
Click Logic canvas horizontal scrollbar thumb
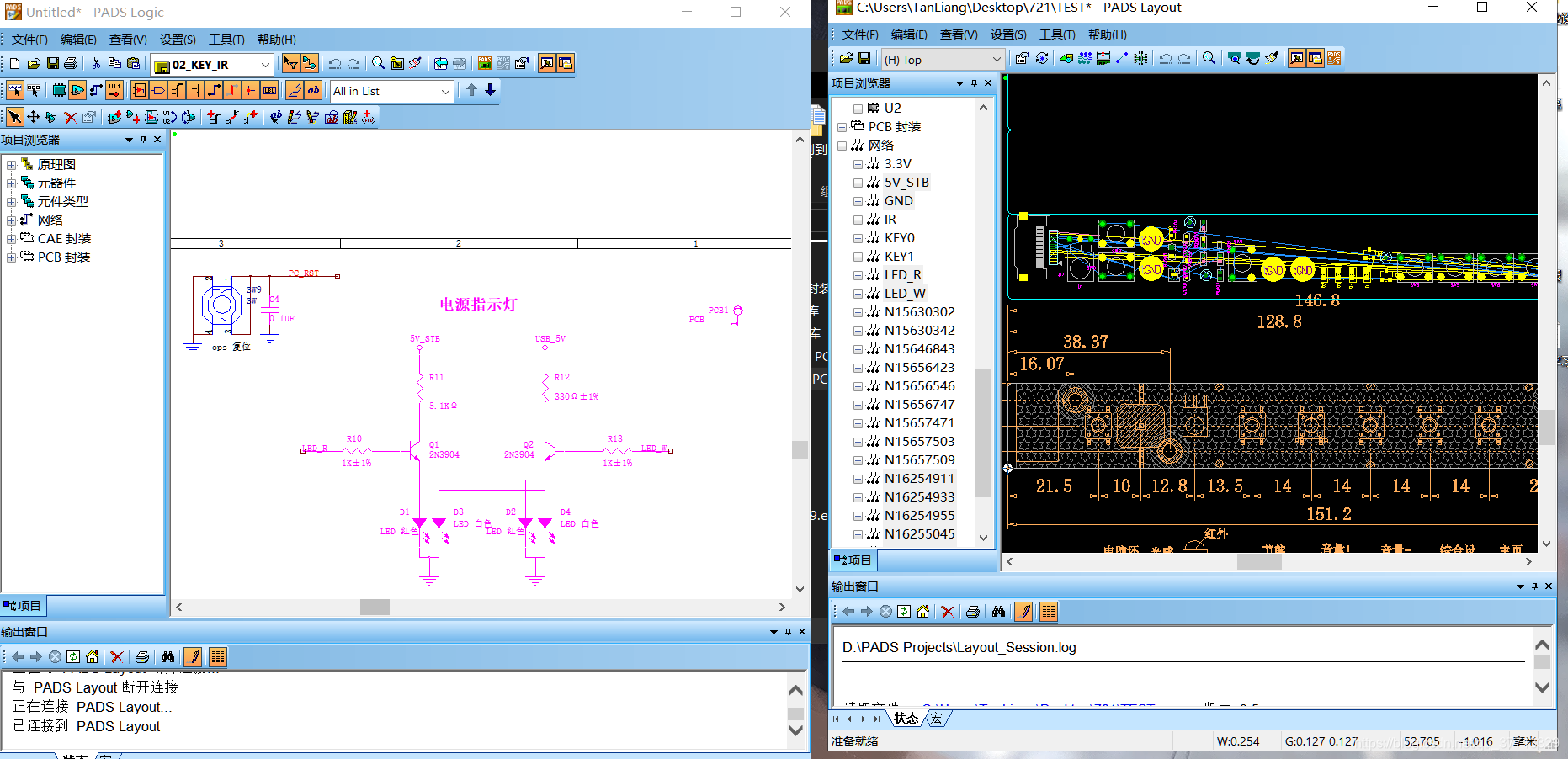pos(375,607)
